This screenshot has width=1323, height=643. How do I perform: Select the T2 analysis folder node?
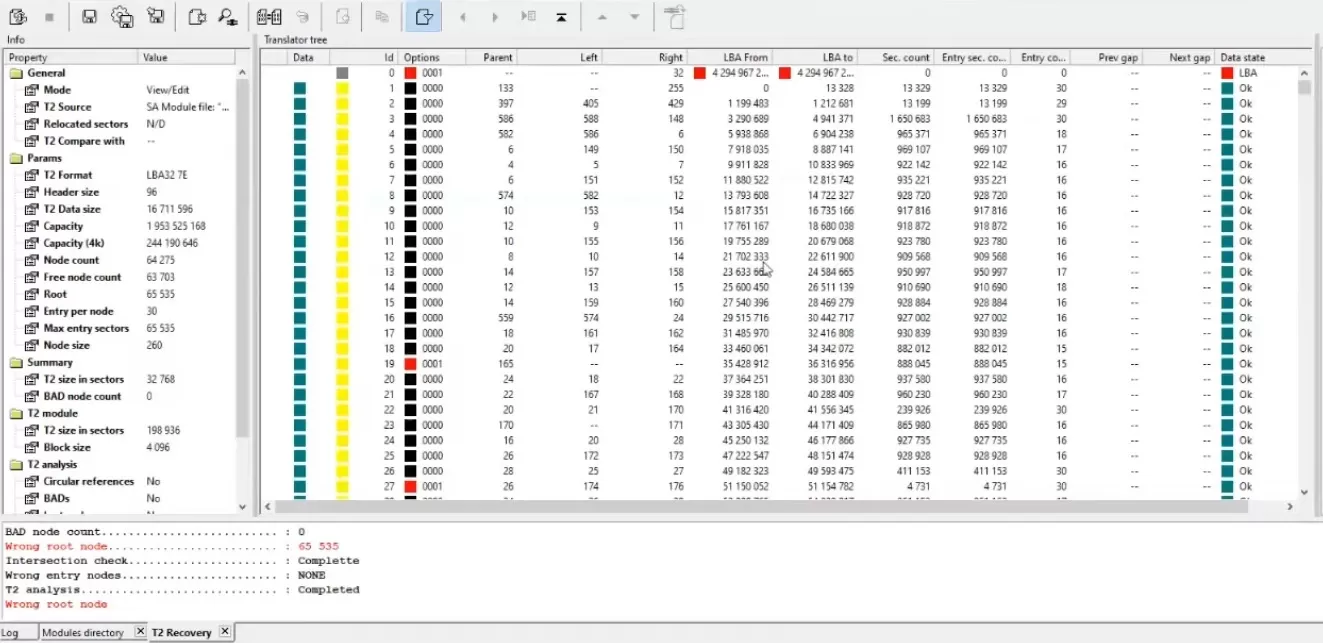click(54, 464)
